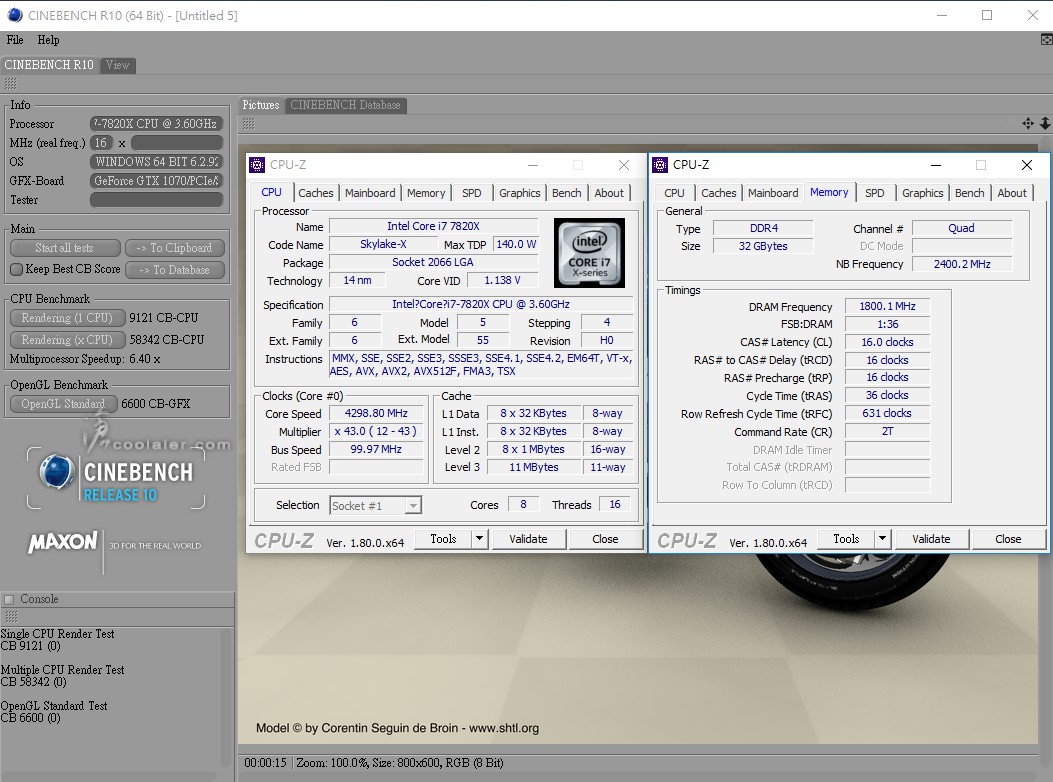Open Bench tab in right CPU-Z window
This screenshot has height=782, width=1053.
pos(969,193)
